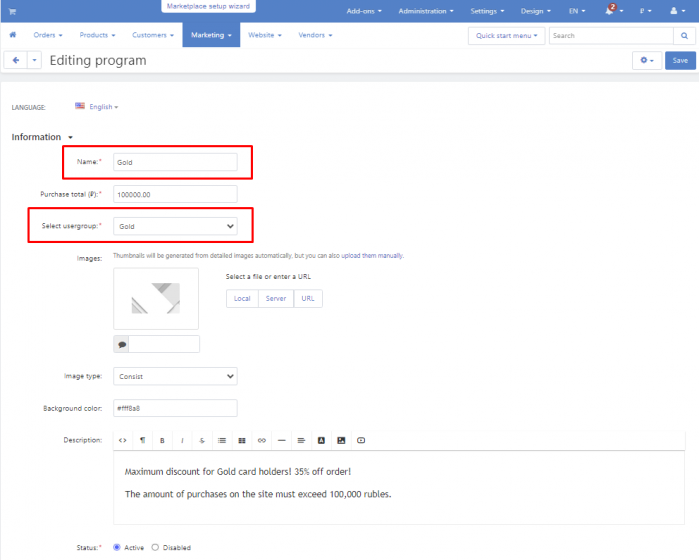Open the Add-ons menu
The width and height of the screenshot is (700, 560).
pyautogui.click(x=364, y=11)
